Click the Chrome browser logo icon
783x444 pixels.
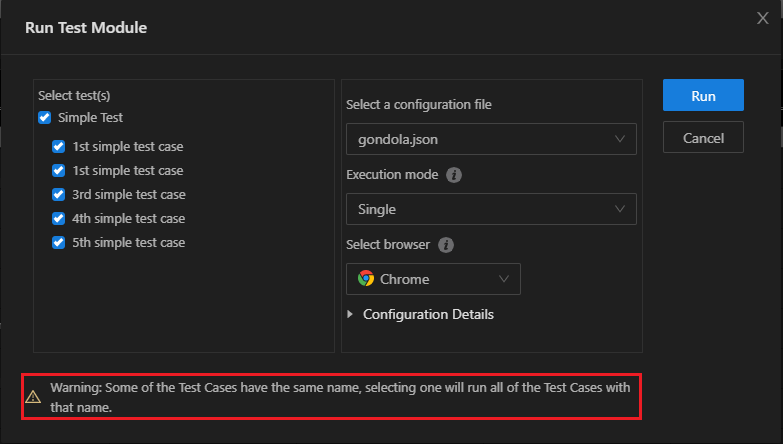coord(366,280)
